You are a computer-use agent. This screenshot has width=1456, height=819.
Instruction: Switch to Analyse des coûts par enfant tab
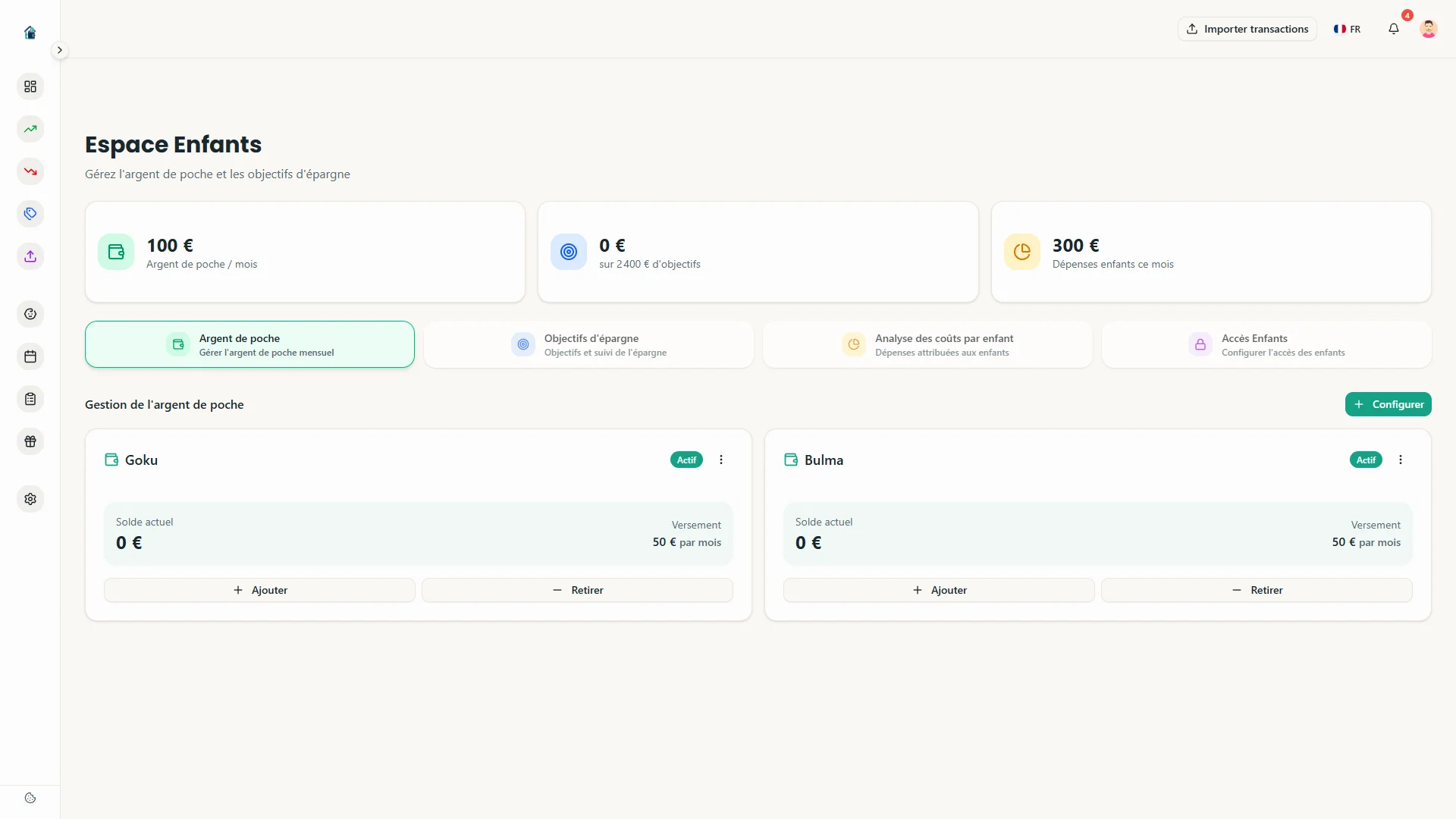point(927,344)
